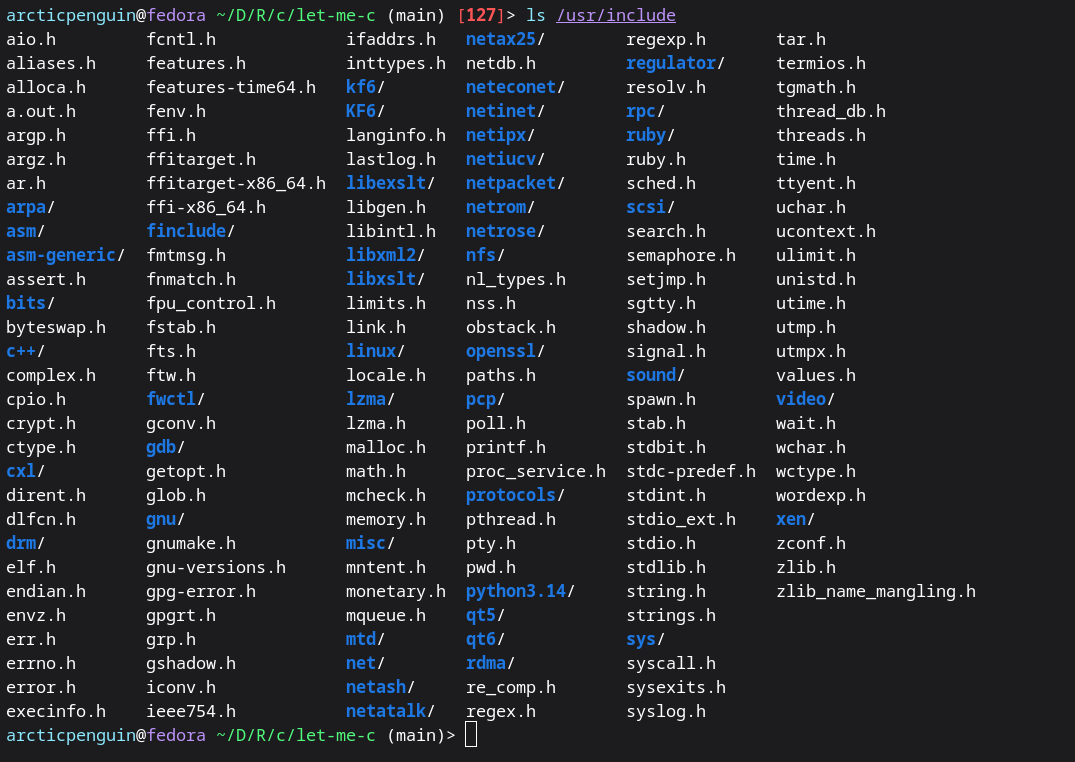Select the zlib_name_mangling.h file name

pos(875,591)
